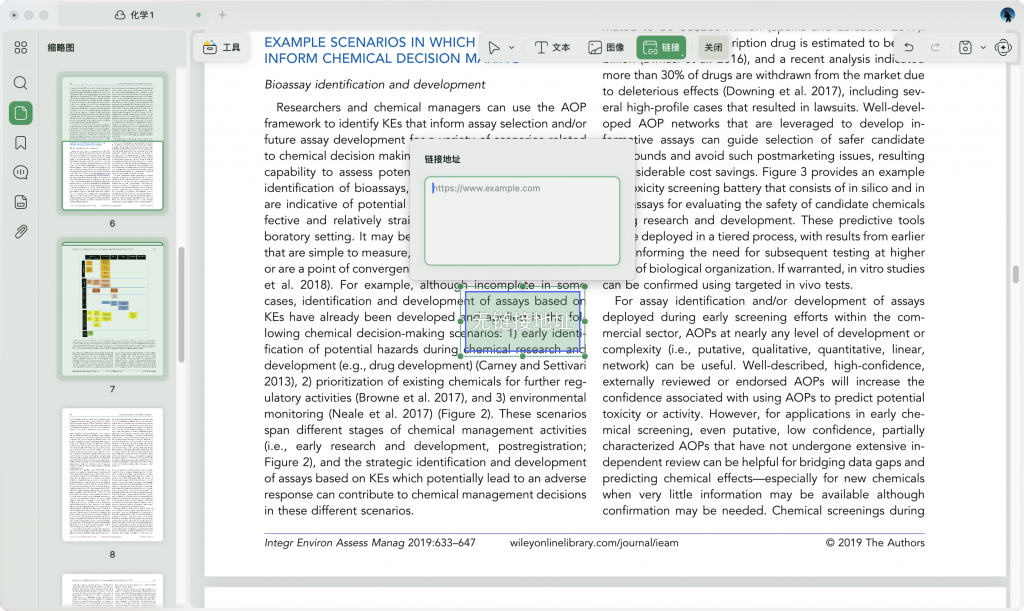Viewport: 1024px width, 611px height.
Task: Click '© 2019 The Authors' footer text
Action: coord(875,542)
